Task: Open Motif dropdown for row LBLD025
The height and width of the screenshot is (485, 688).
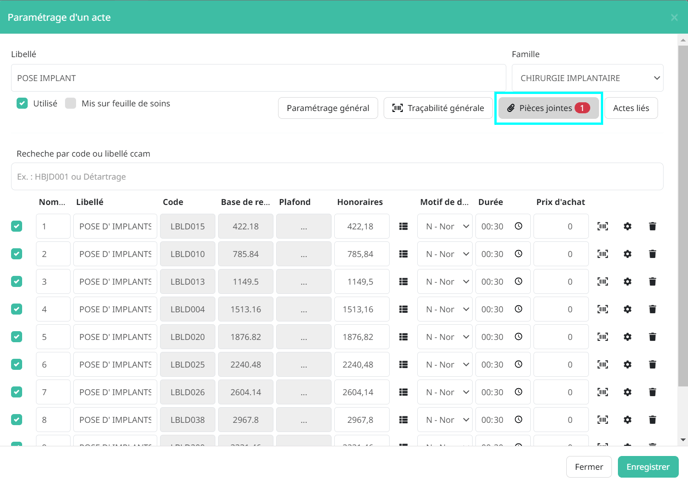Action: tap(445, 365)
